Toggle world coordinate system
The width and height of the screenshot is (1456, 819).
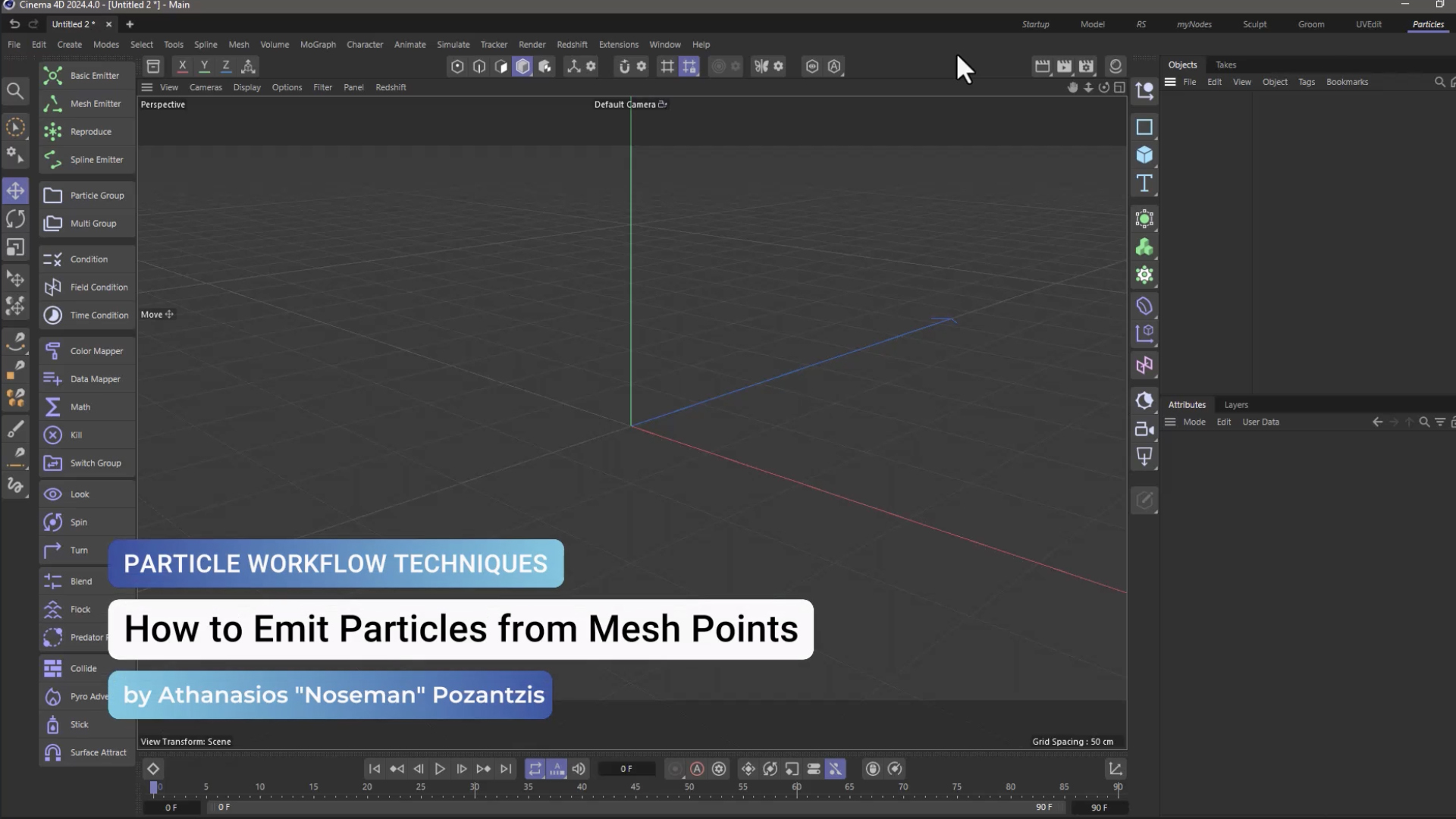coord(248,67)
